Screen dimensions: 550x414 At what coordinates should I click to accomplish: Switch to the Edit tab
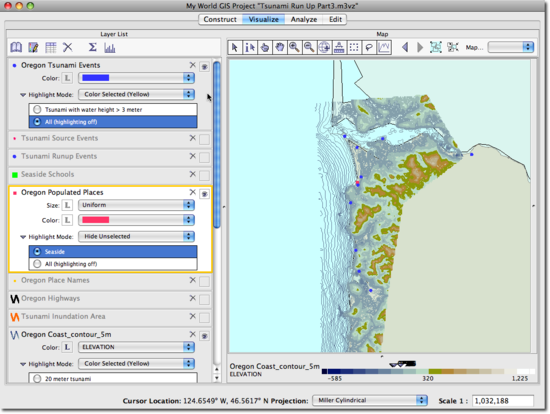(x=335, y=19)
